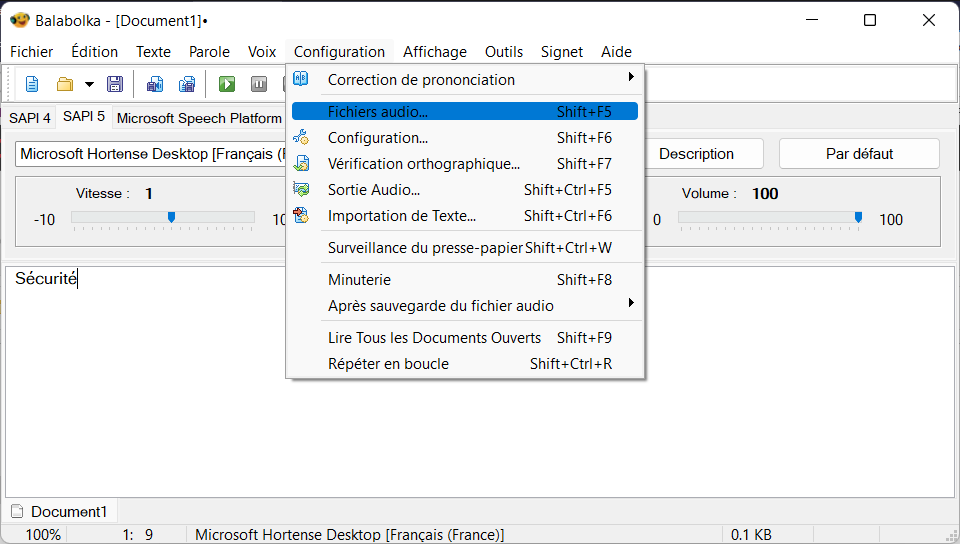Click the New document icon in toolbar

tap(32, 84)
